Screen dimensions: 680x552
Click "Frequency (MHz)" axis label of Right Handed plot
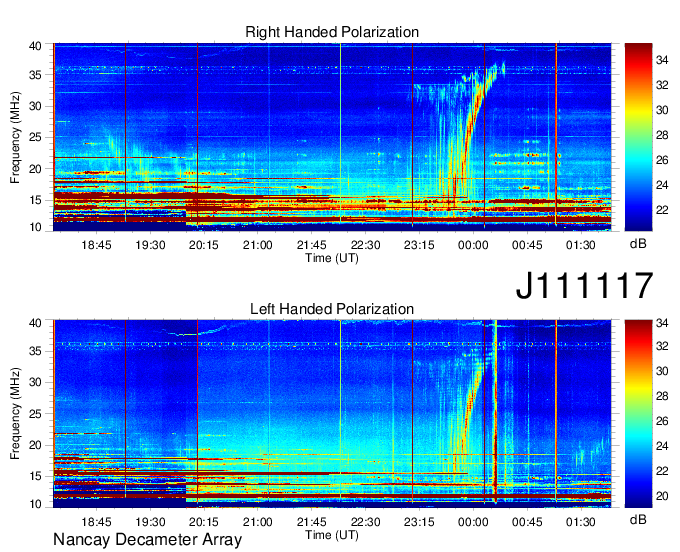click(15, 137)
